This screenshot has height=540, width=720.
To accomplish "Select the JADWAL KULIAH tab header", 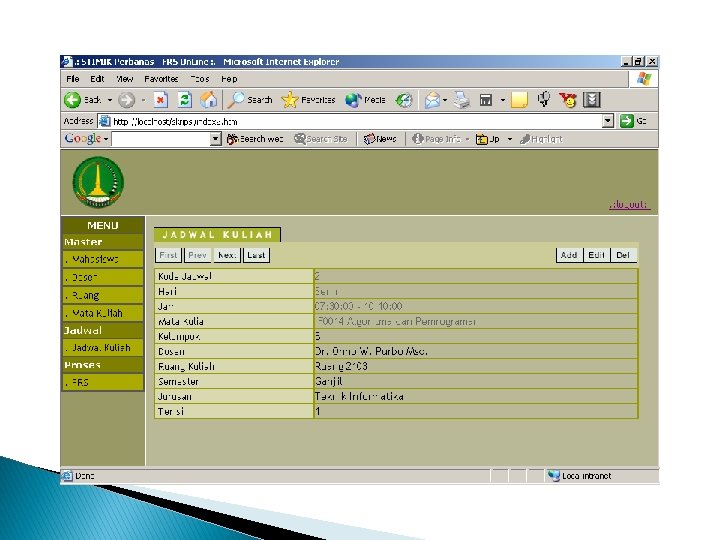I will 217,235.
